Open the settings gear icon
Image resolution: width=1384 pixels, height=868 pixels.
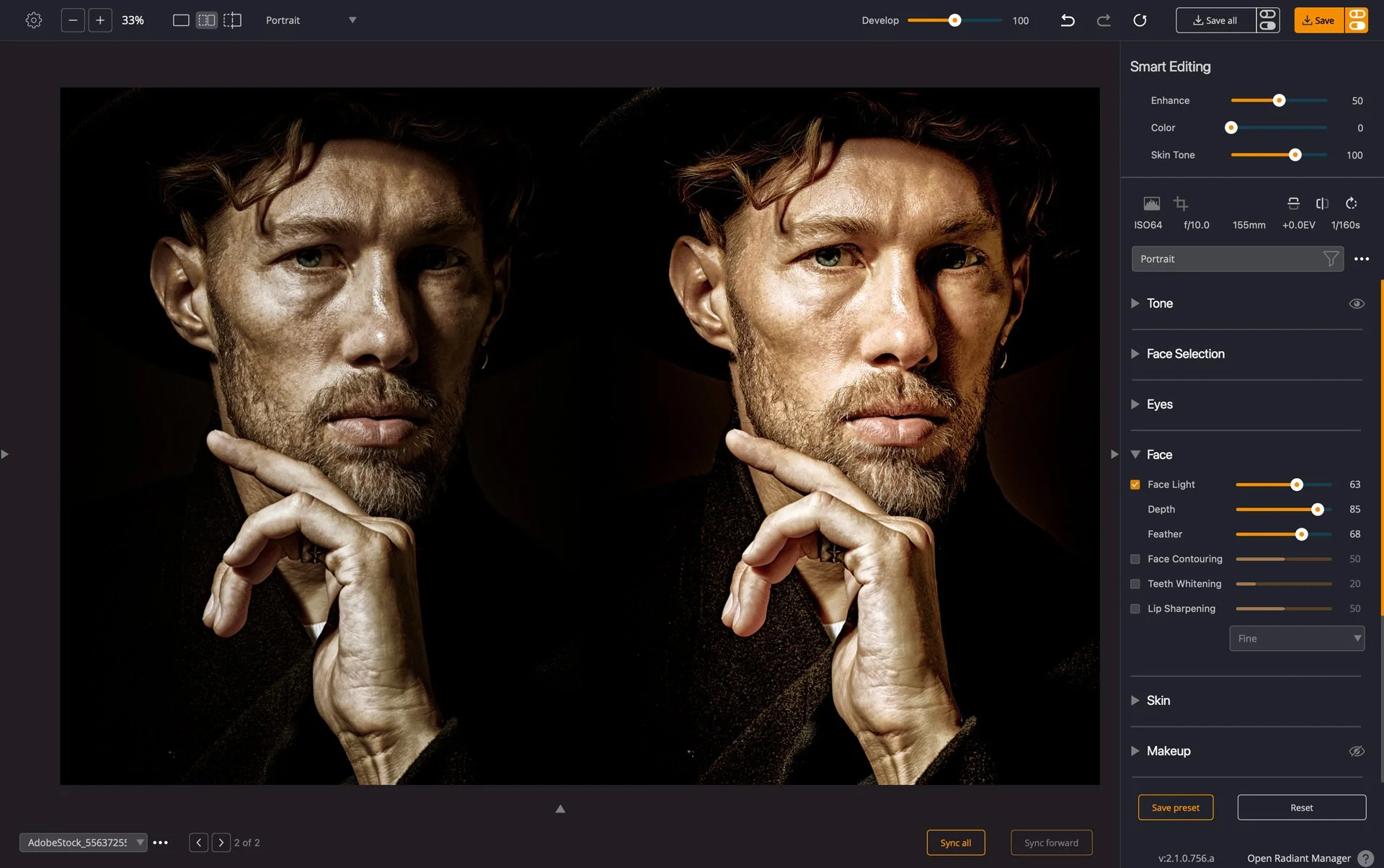click(33, 20)
